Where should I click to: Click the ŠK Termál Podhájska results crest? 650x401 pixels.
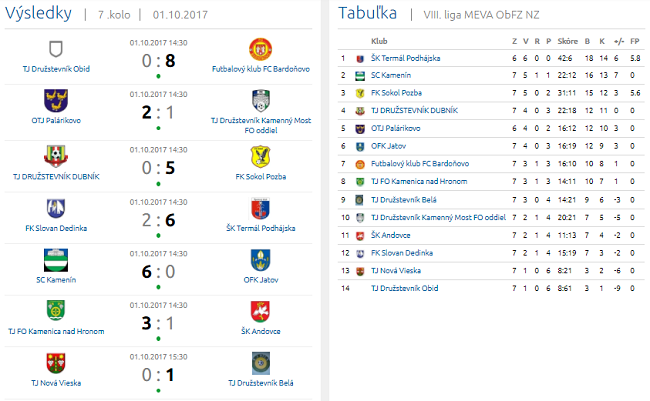(x=260, y=208)
